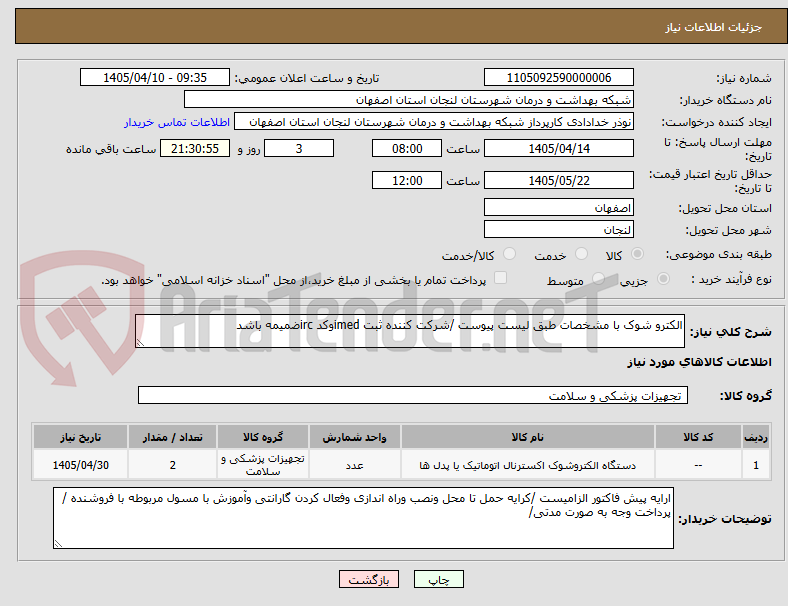
Task: Click the گروه کالا table column header
Action: coord(263,437)
